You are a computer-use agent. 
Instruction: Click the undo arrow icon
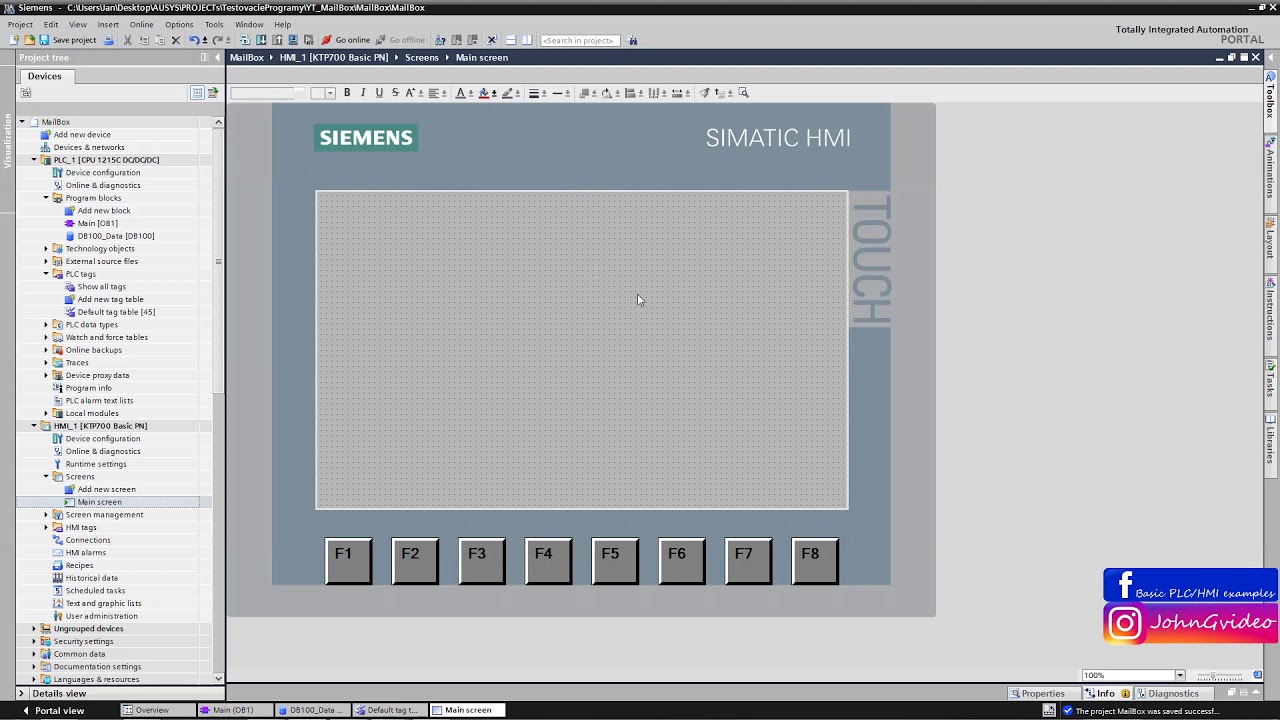click(193, 40)
